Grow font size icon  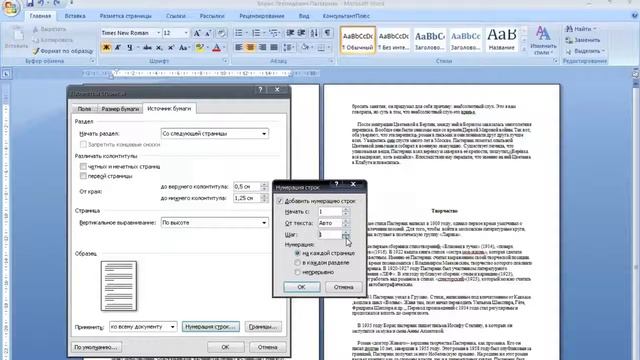197,33
